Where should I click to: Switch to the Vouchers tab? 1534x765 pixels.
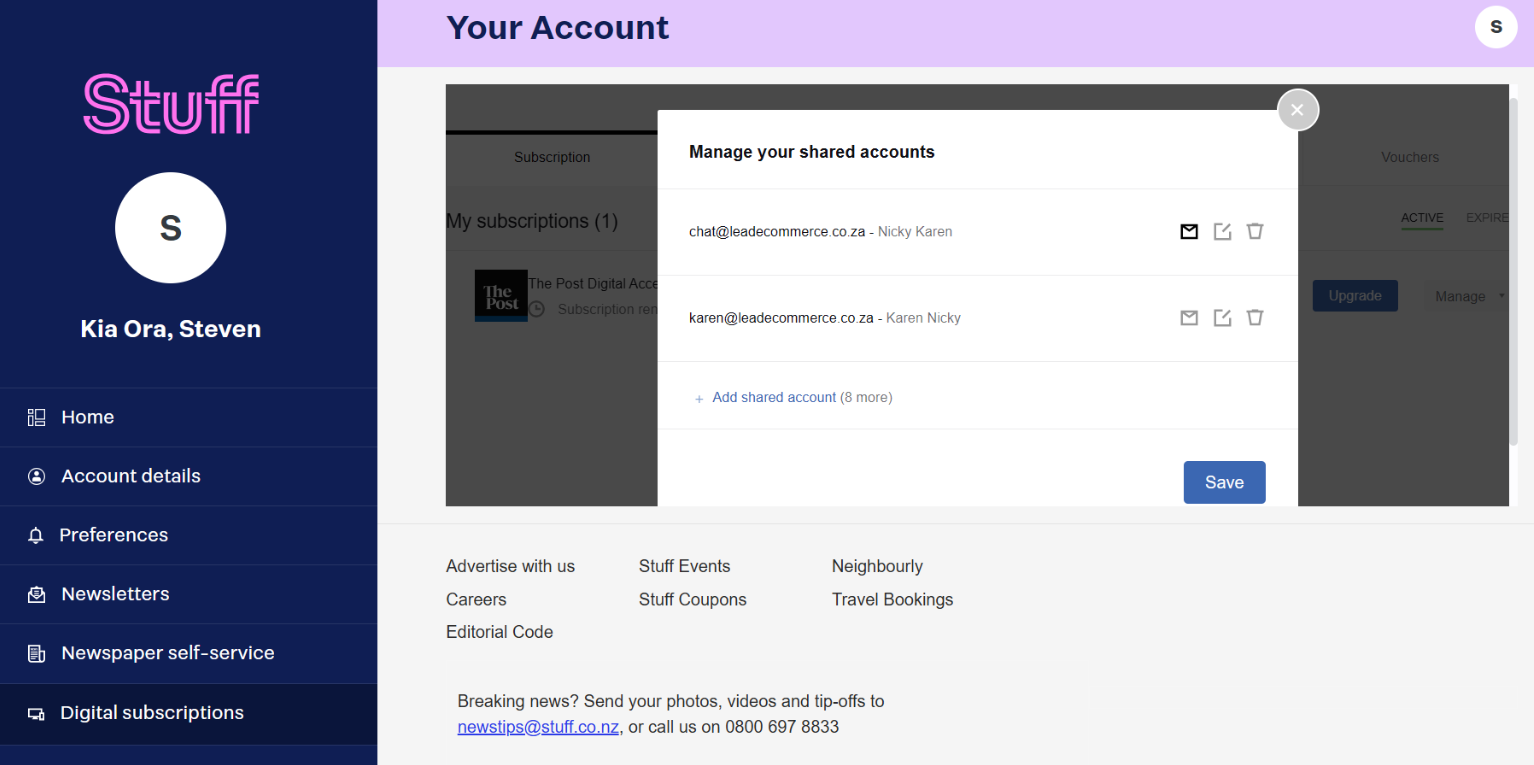(x=1410, y=157)
